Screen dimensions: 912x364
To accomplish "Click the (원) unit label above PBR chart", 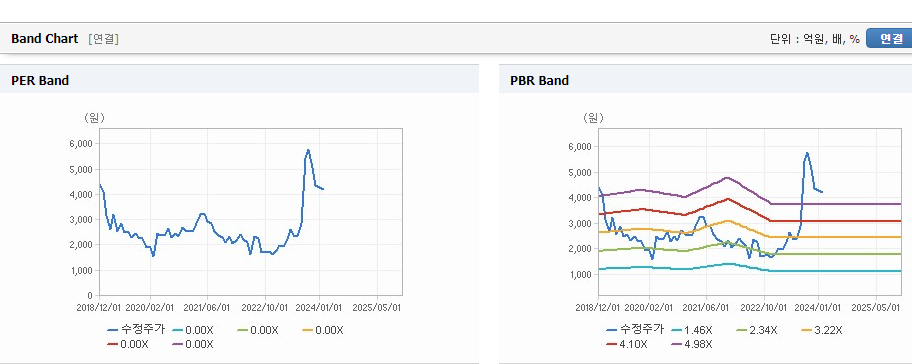I will point(593,117).
